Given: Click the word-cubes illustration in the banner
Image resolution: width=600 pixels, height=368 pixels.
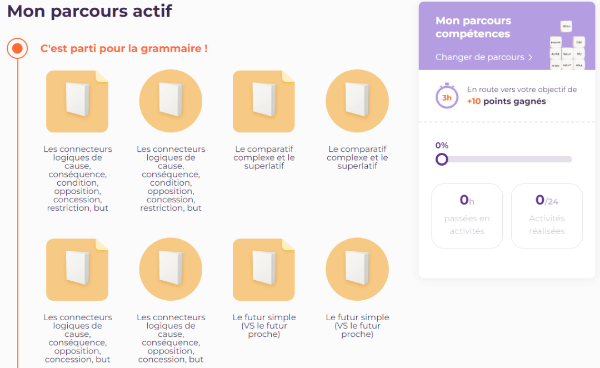Looking at the screenshot, I should 567,46.
